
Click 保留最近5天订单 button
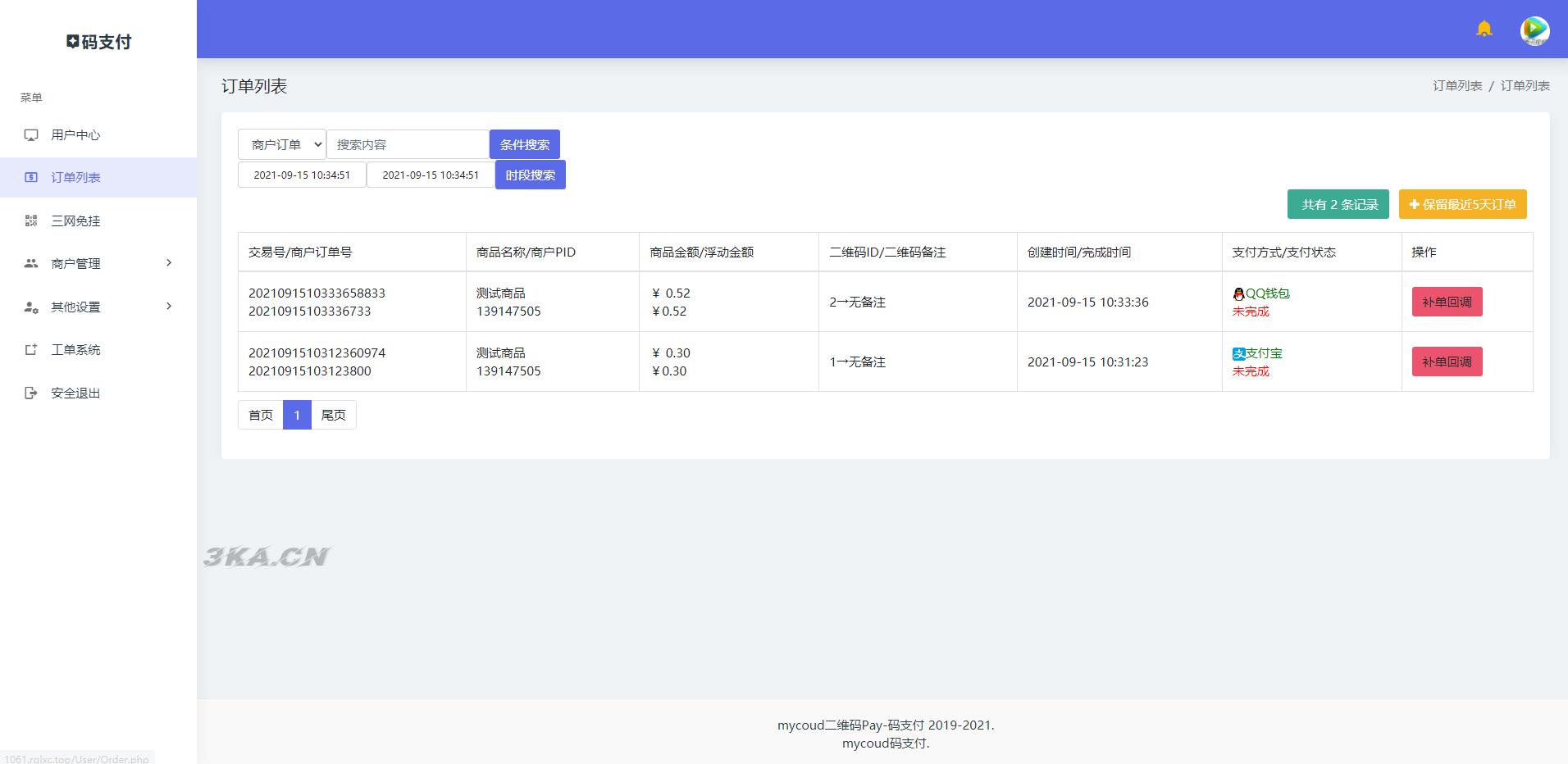1462,204
